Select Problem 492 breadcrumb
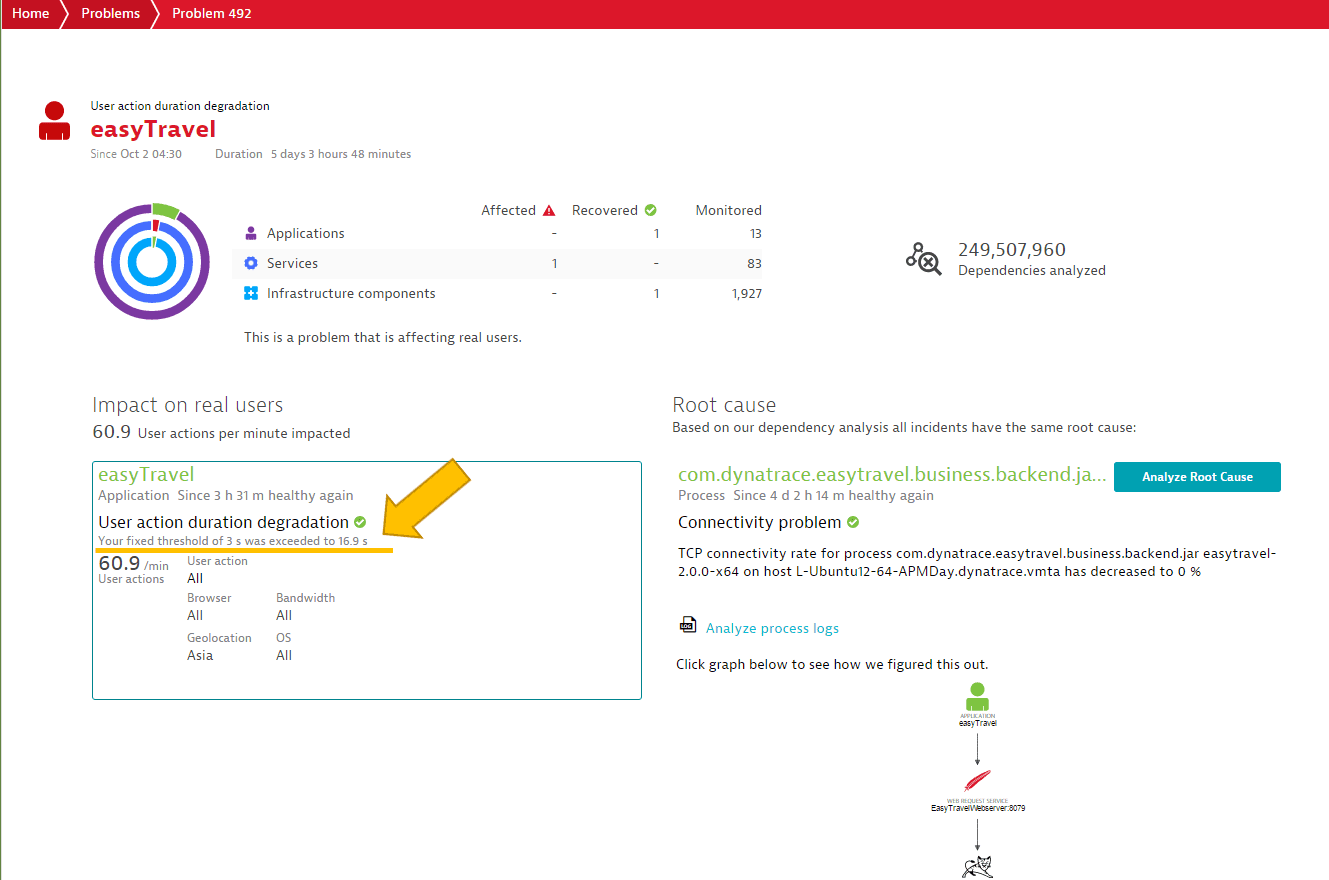Viewport: 1329px width, 880px height. pos(212,14)
